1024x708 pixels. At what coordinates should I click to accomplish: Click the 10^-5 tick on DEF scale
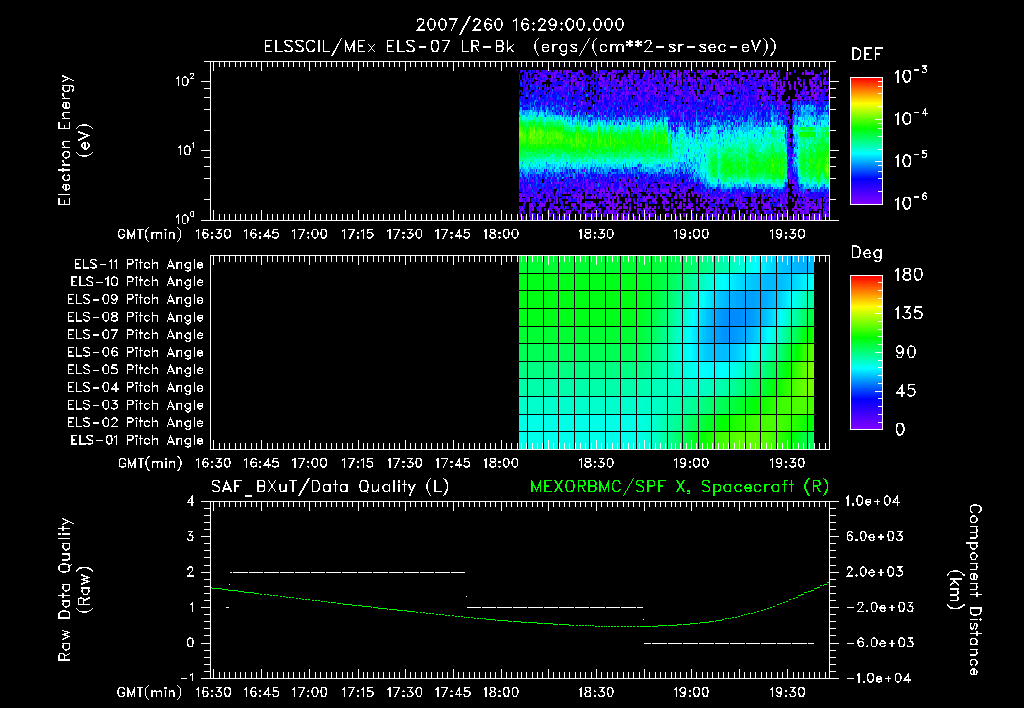point(910,160)
